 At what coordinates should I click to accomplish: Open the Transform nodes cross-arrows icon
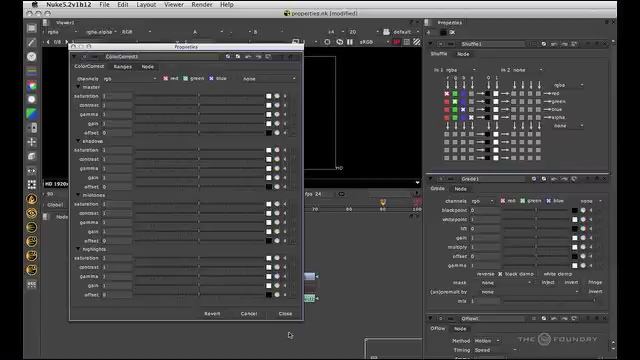point(31,142)
